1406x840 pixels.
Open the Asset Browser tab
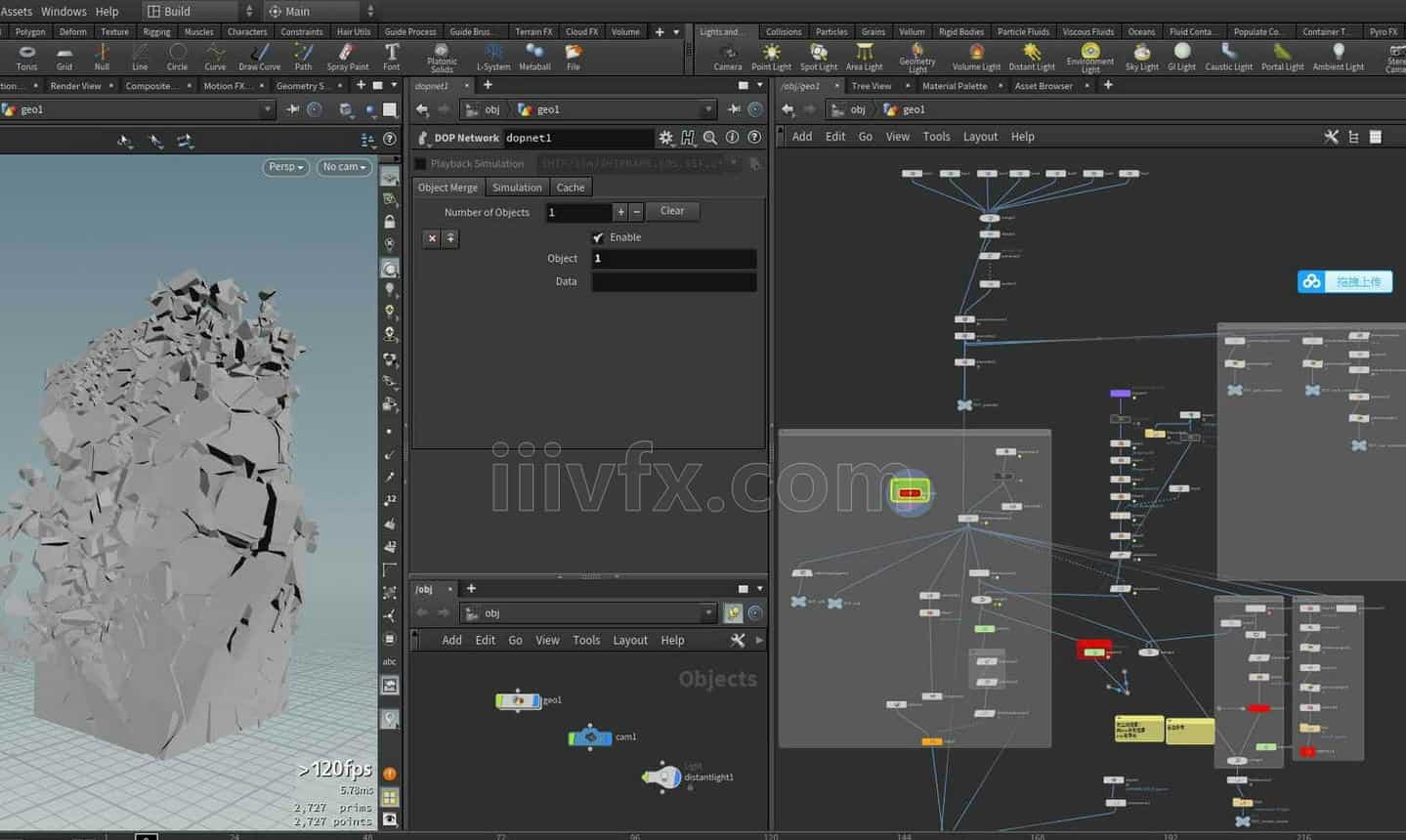[x=1044, y=86]
